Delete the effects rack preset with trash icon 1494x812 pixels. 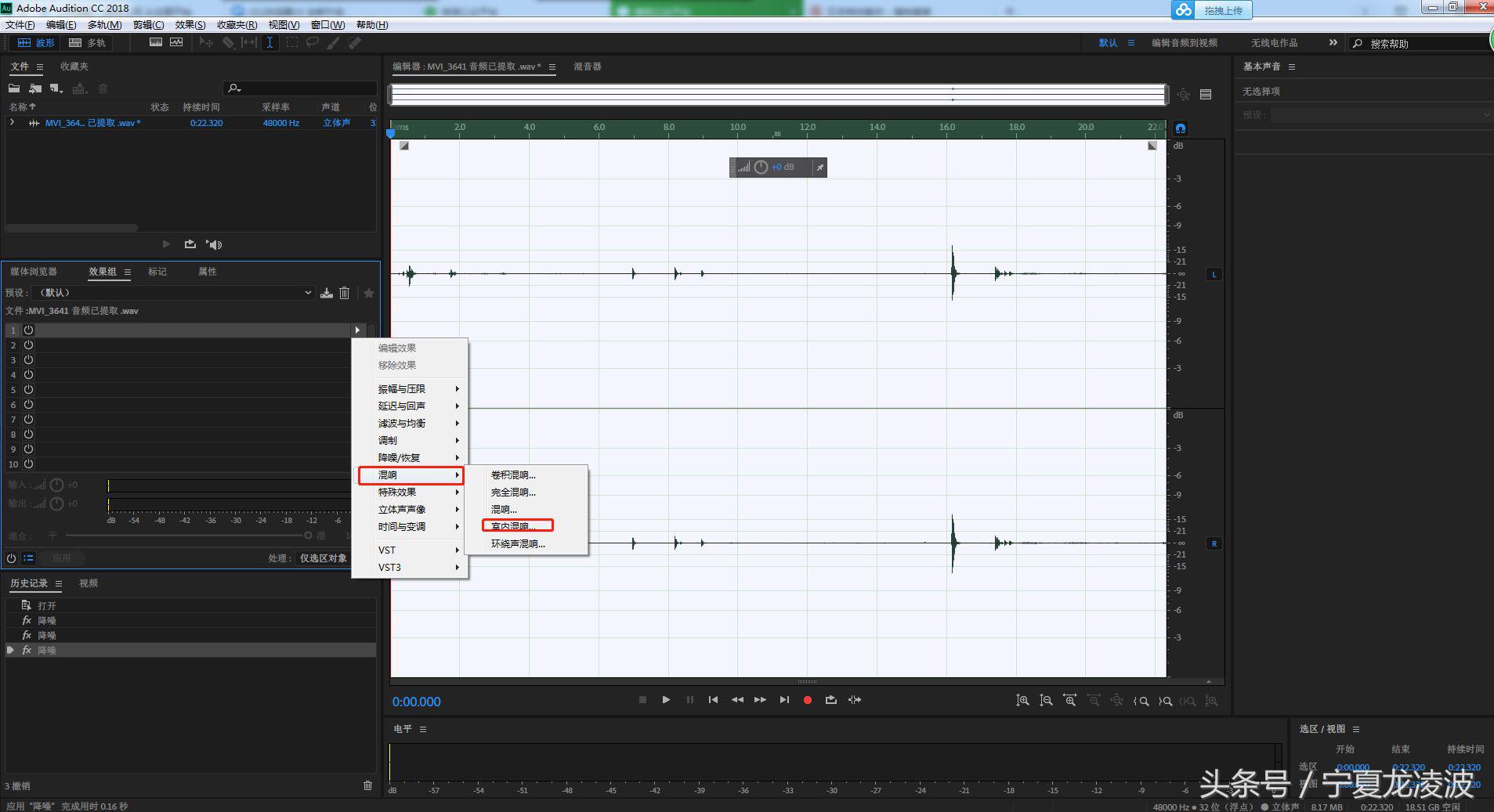point(345,293)
